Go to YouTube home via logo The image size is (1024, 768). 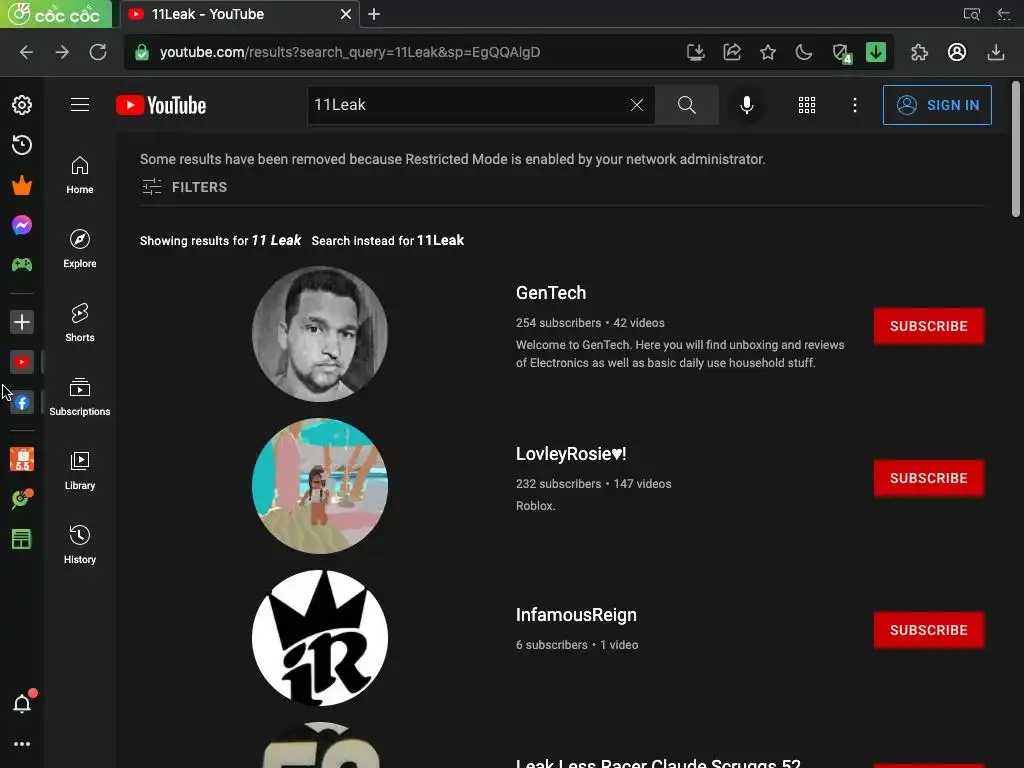pyautogui.click(x=161, y=105)
